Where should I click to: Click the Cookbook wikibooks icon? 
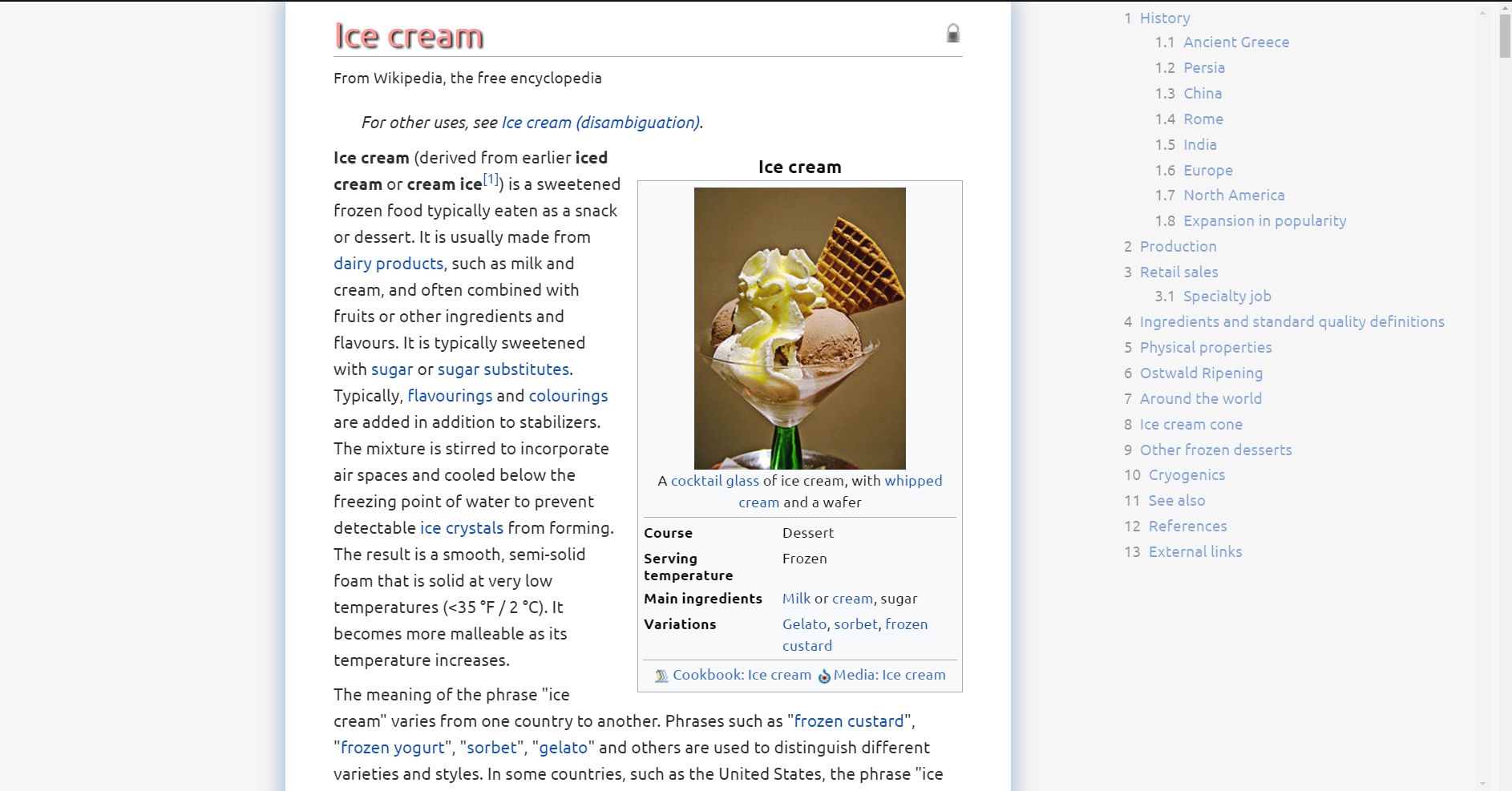(x=661, y=676)
